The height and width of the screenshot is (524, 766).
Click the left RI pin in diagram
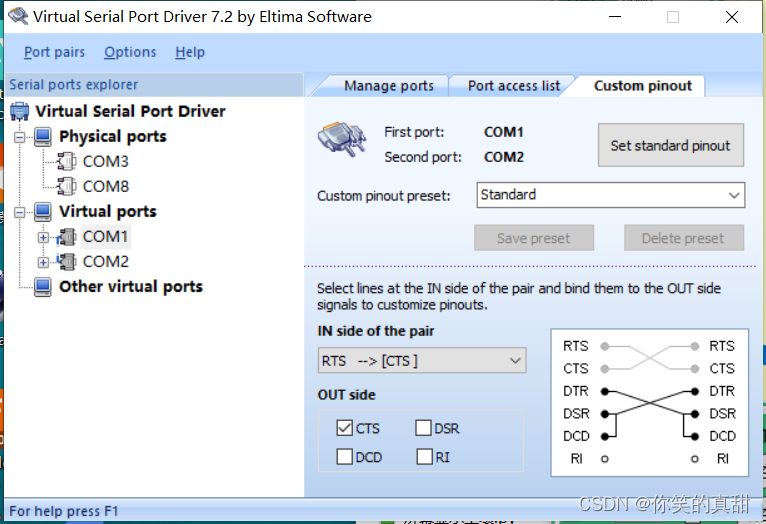[x=605, y=459]
